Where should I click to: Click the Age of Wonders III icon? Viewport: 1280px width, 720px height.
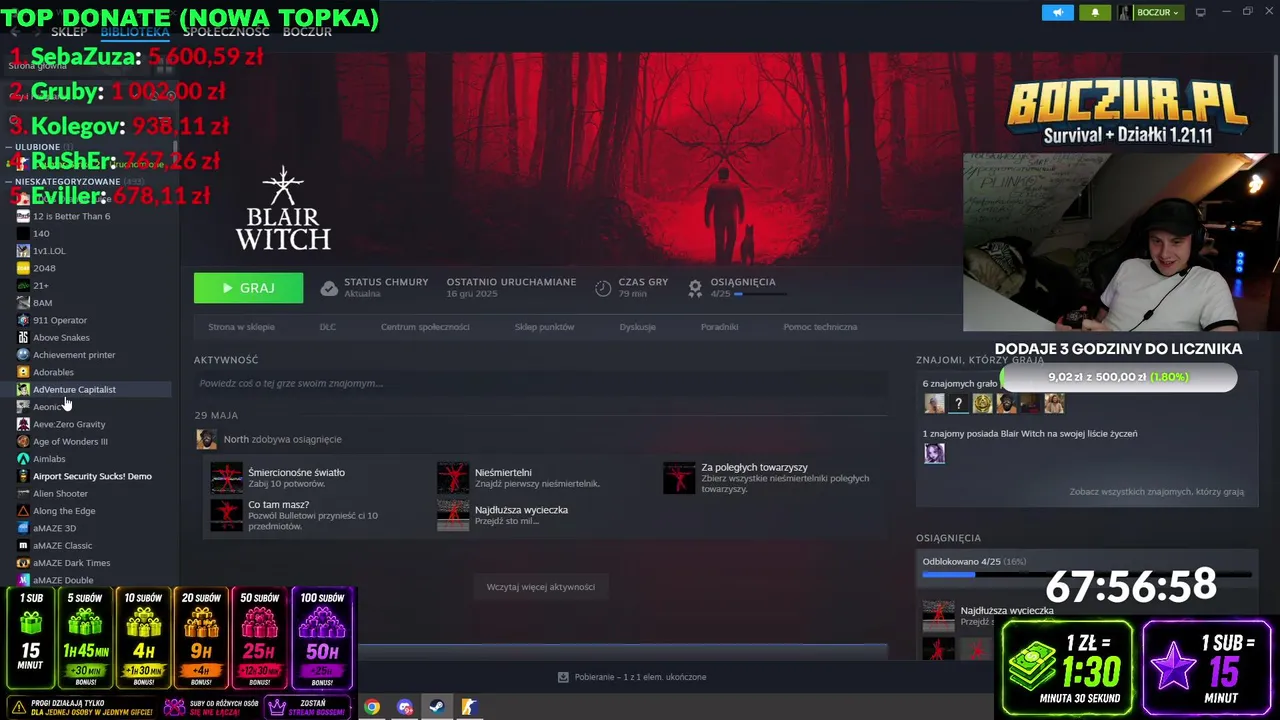tap(23, 441)
